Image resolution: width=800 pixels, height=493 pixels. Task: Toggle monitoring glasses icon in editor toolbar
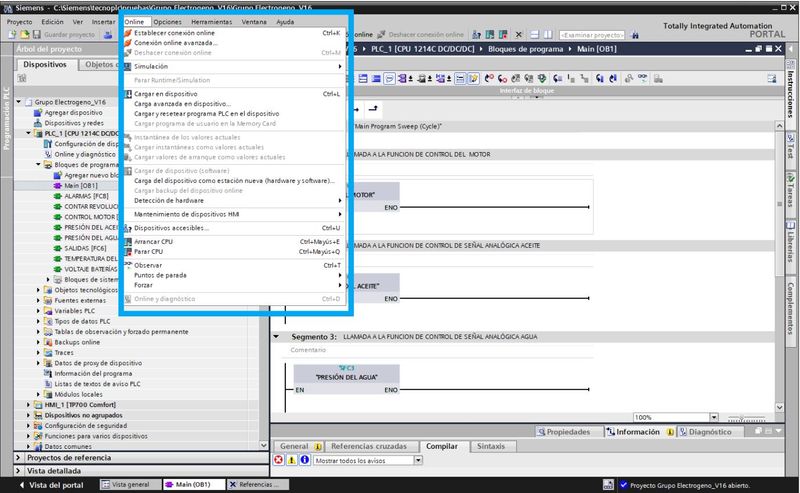(642, 79)
